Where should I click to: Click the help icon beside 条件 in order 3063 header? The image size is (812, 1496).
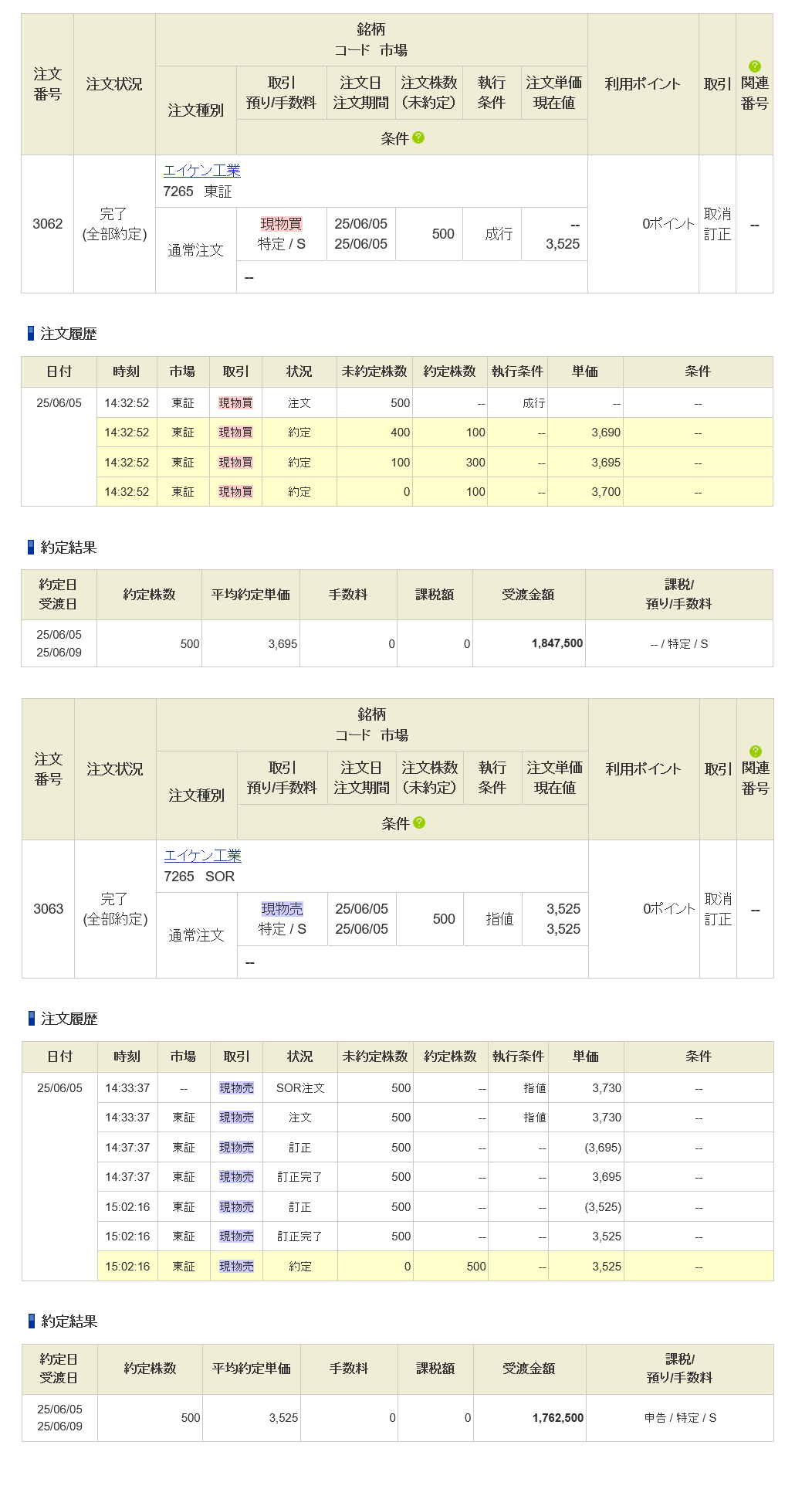coord(419,823)
